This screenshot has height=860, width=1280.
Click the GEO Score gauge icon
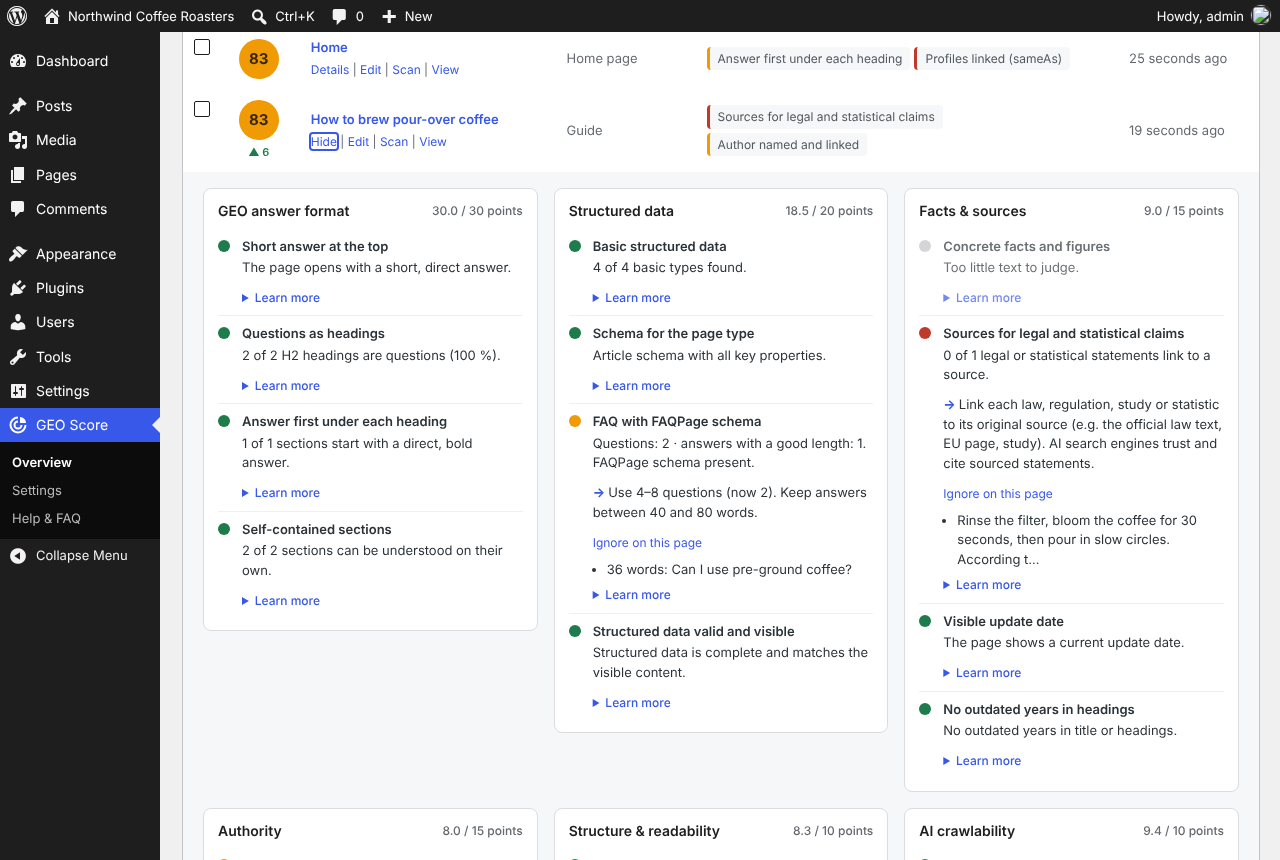tap(18, 425)
